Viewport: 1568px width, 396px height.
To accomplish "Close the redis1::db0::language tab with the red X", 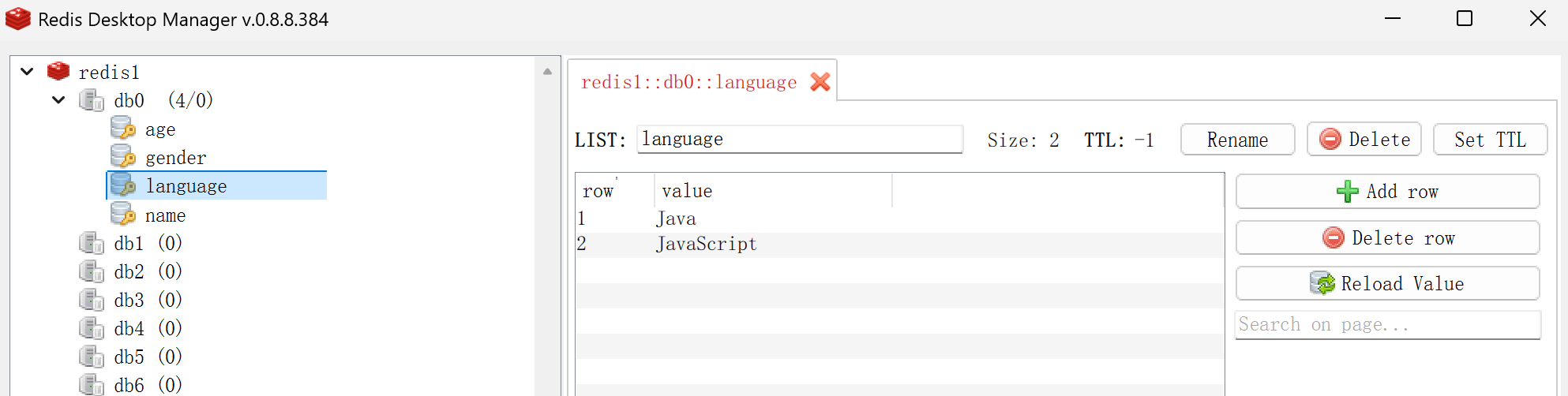I will (x=820, y=82).
